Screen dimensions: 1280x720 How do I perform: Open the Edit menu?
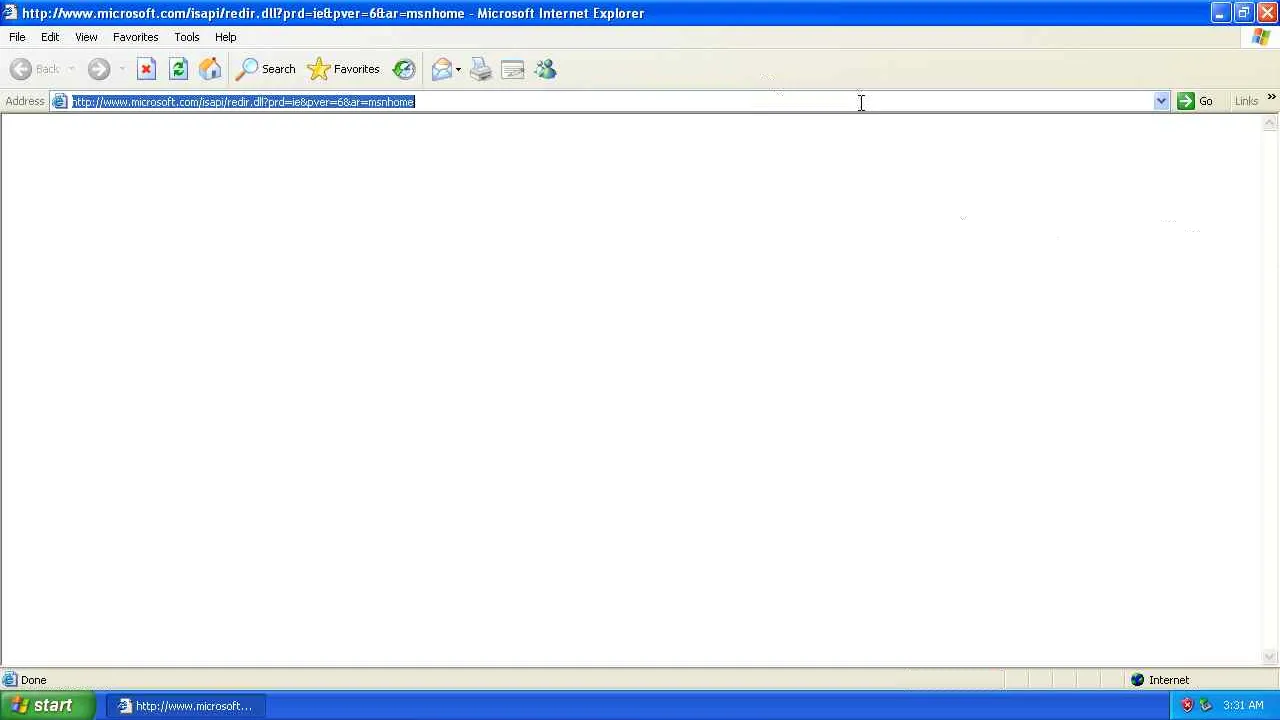click(x=50, y=37)
